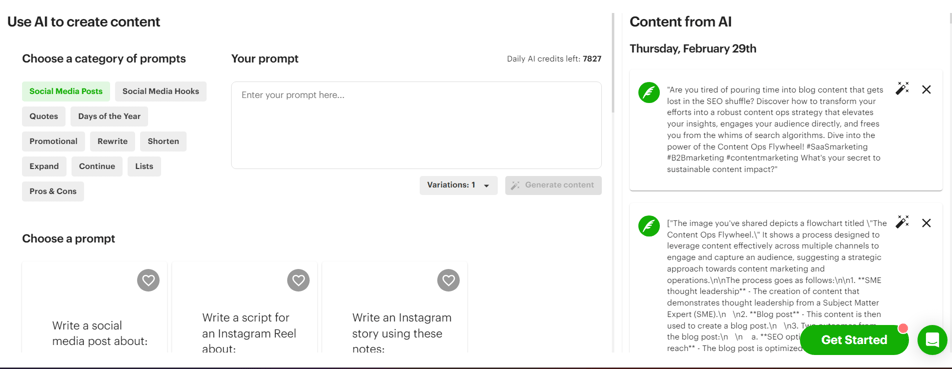Choose the Rewrite category chip
Viewport: 952px width, 369px height.
tap(113, 141)
